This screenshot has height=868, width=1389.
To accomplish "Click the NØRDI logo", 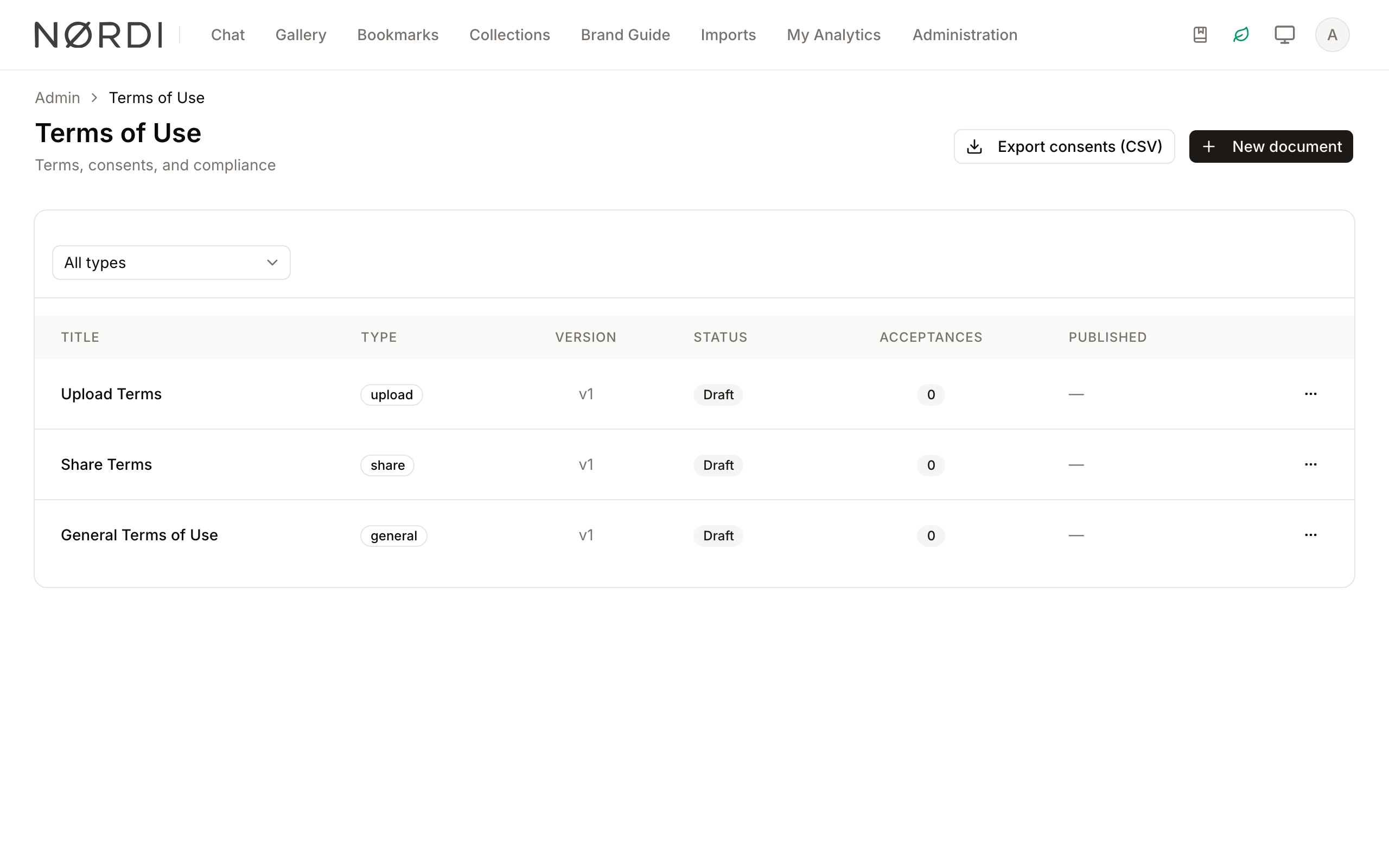I will pos(98,35).
